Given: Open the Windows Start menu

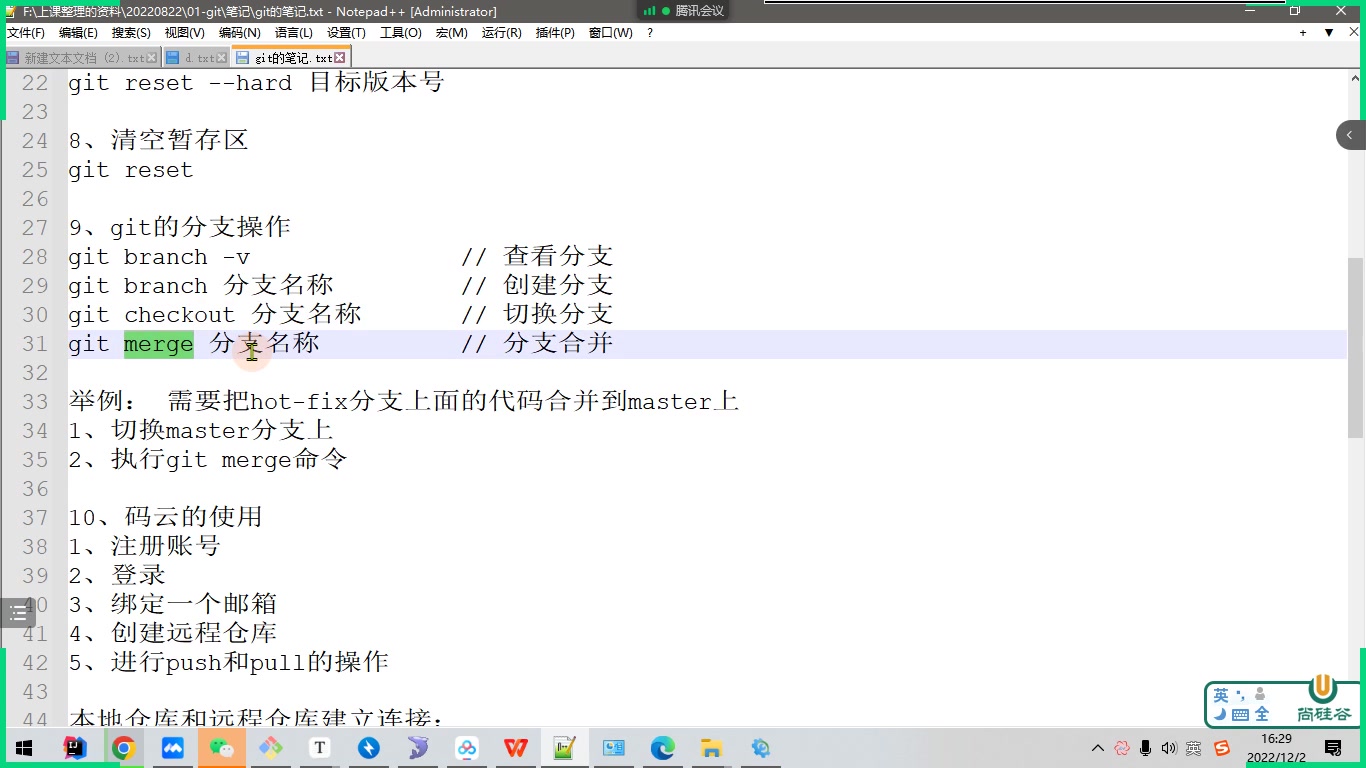Looking at the screenshot, I should 22,747.
